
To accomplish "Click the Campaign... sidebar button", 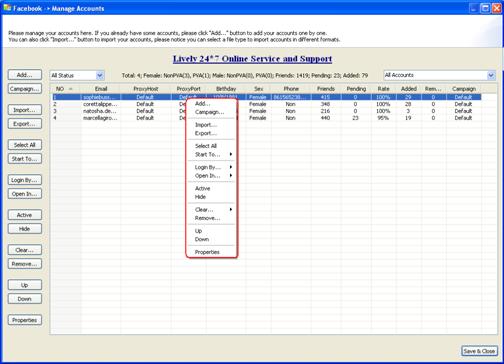I will pyautogui.click(x=25, y=89).
